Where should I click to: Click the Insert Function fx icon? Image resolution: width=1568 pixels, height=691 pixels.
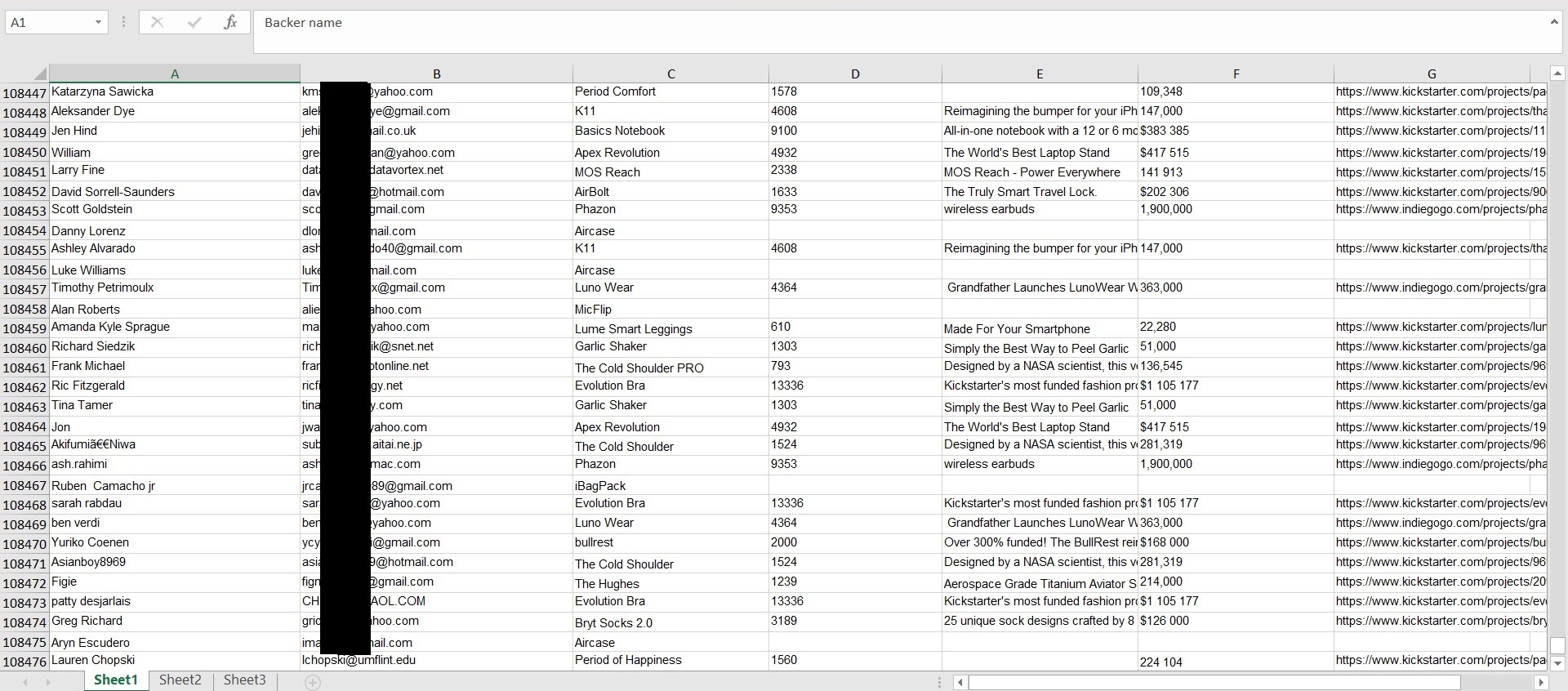230,23
